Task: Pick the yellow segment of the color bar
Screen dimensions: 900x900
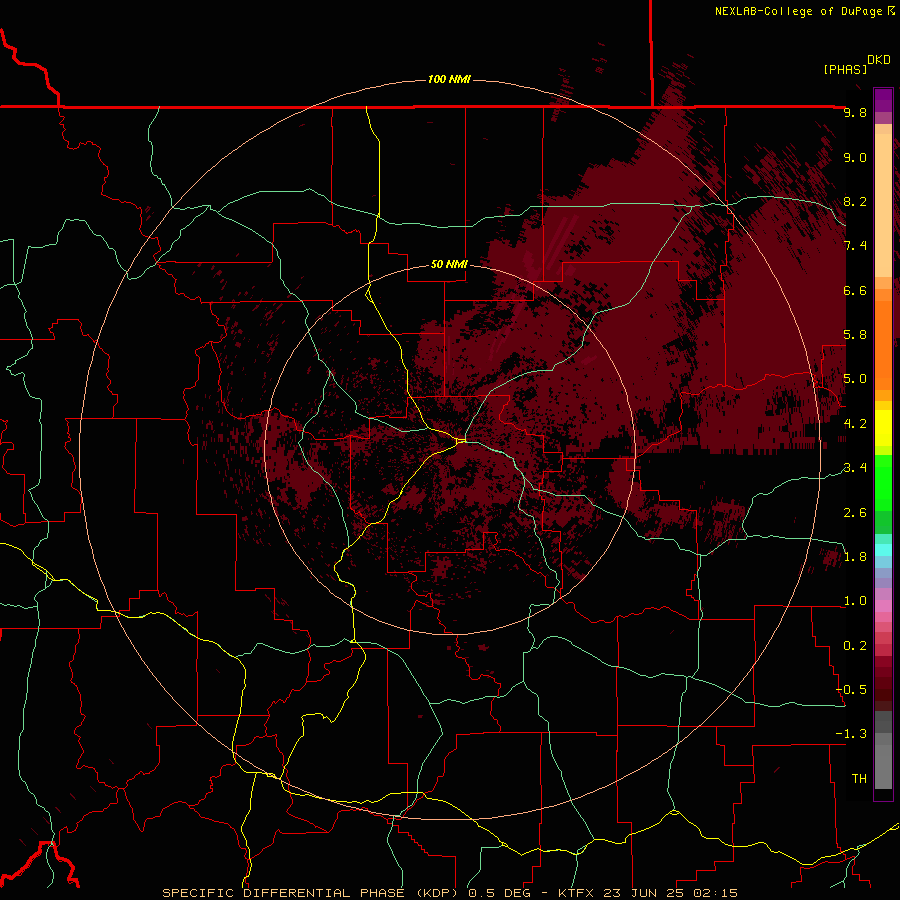Action: [x=883, y=428]
